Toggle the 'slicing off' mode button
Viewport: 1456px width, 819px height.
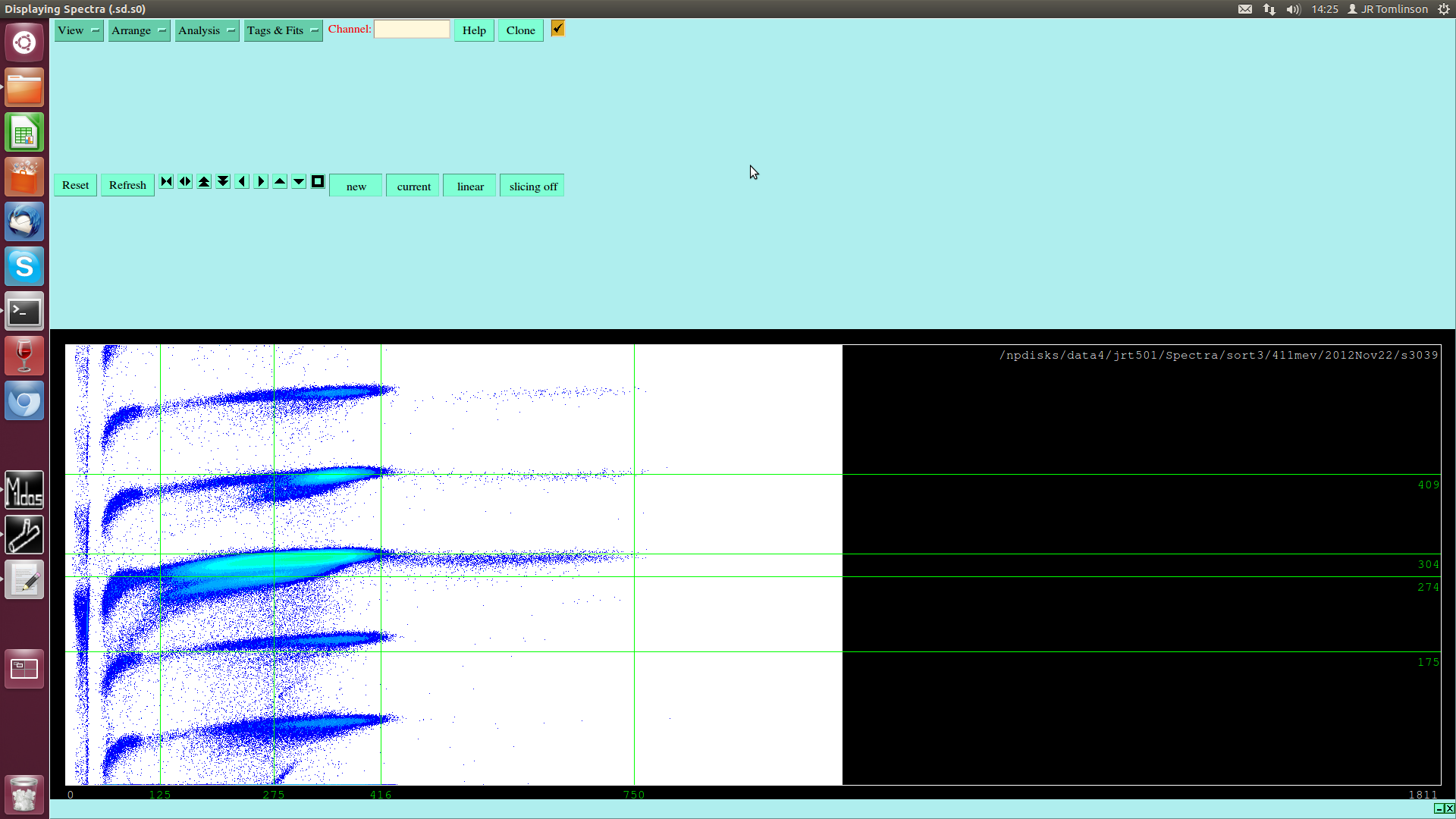(x=532, y=186)
